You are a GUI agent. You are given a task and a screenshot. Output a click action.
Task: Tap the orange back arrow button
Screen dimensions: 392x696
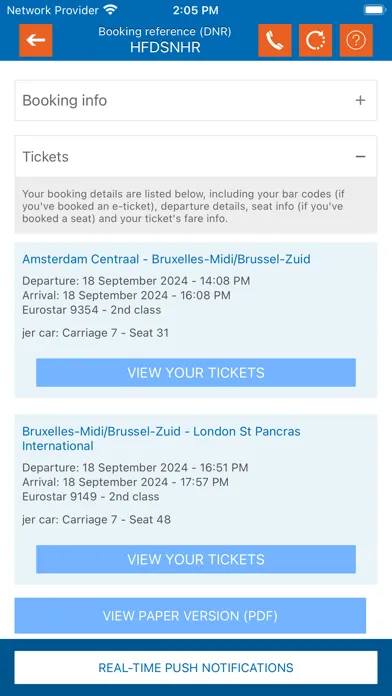coord(36,40)
